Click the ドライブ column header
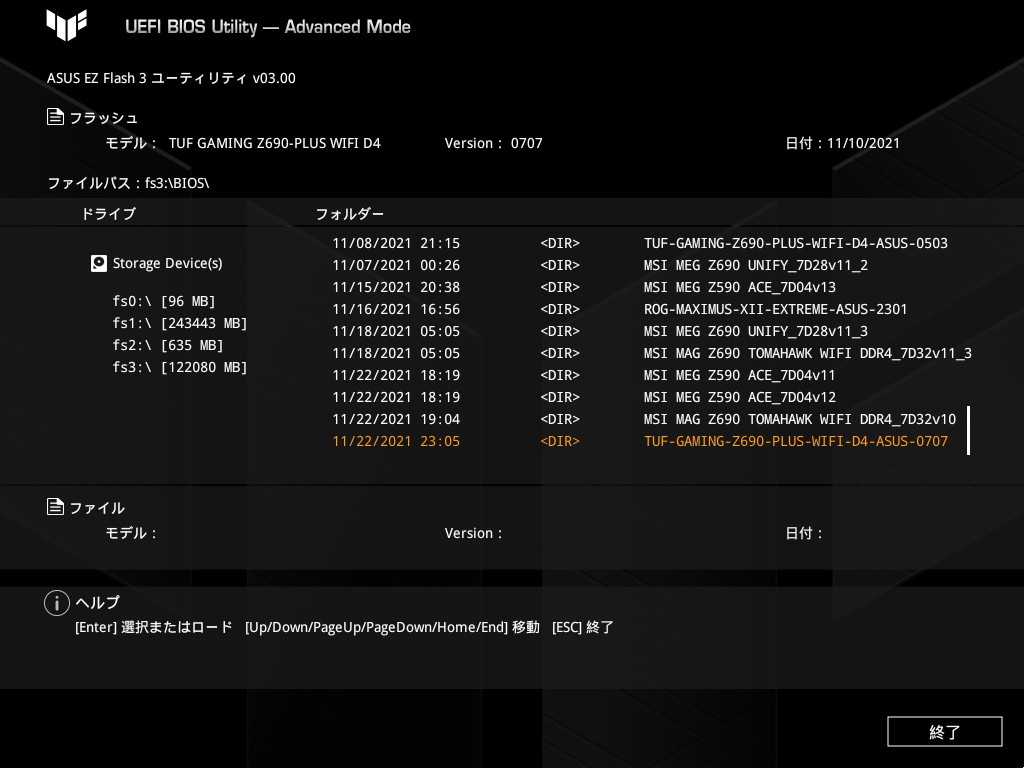1024x768 pixels. coord(108,214)
